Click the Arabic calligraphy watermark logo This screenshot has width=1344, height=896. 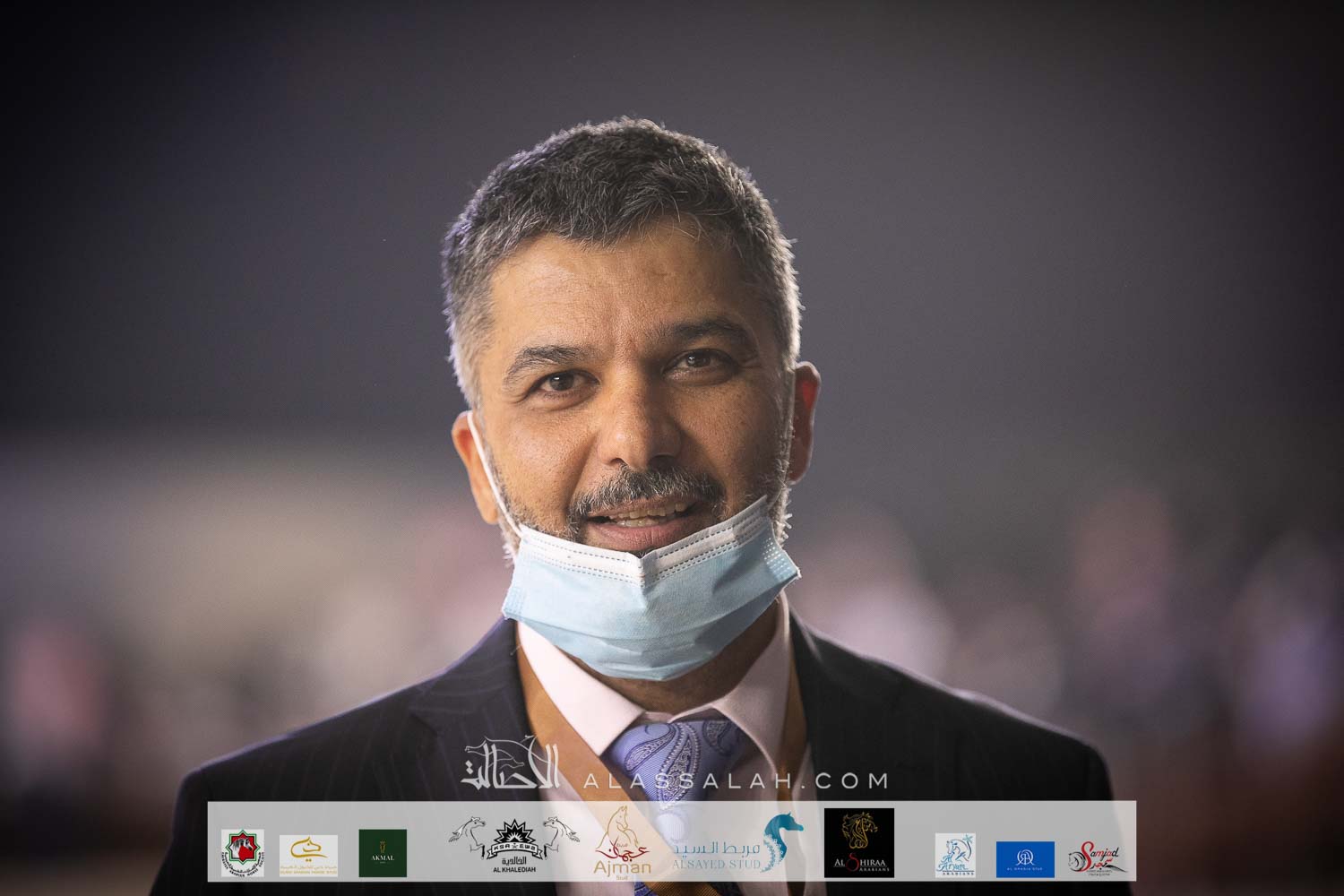(511, 764)
